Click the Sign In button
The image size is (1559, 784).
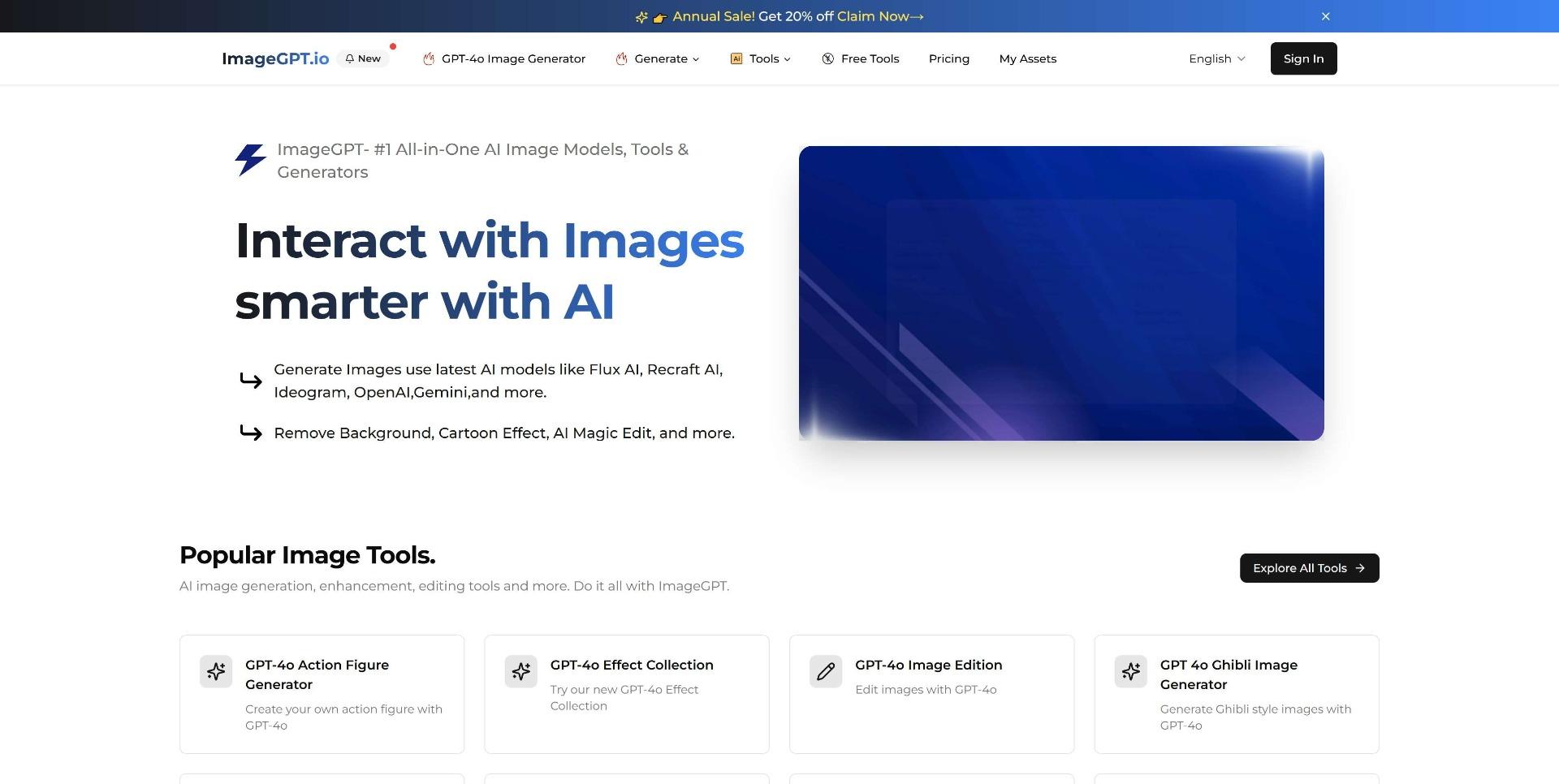[x=1303, y=58]
